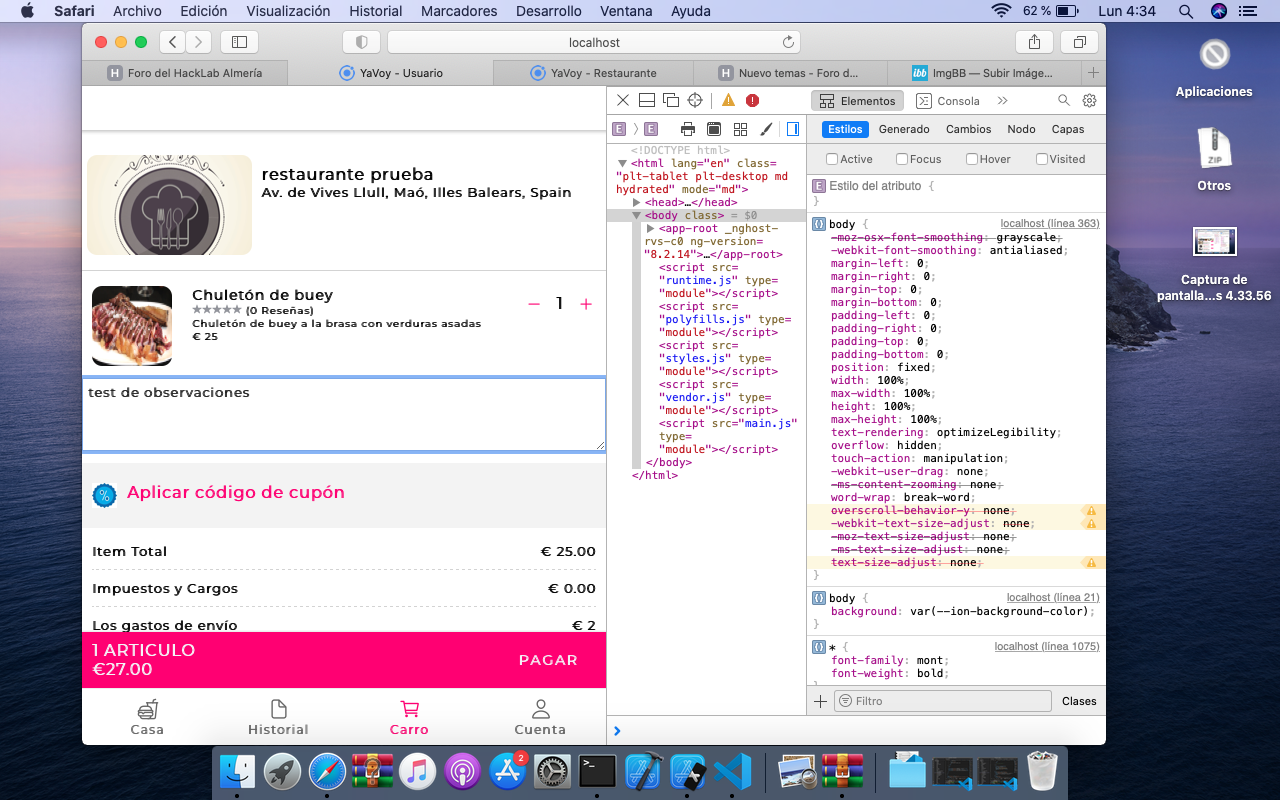Check the Visited pseudo-class box

pos(1042,159)
